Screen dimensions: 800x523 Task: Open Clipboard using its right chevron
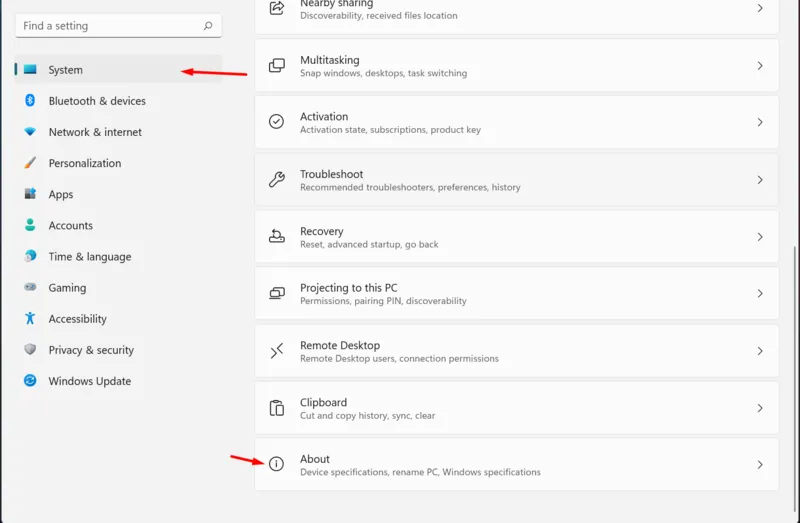[x=760, y=408]
